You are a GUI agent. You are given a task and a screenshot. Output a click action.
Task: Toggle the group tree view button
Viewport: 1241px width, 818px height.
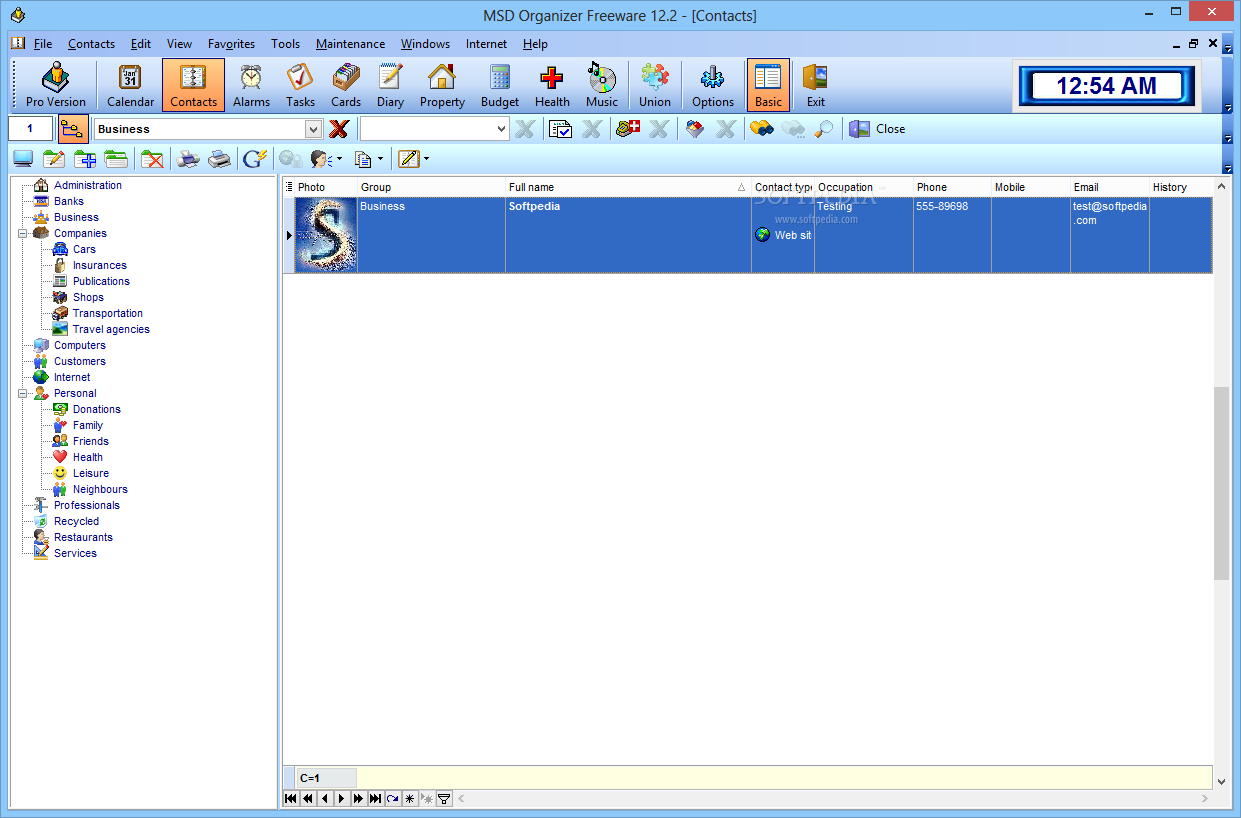(73, 129)
